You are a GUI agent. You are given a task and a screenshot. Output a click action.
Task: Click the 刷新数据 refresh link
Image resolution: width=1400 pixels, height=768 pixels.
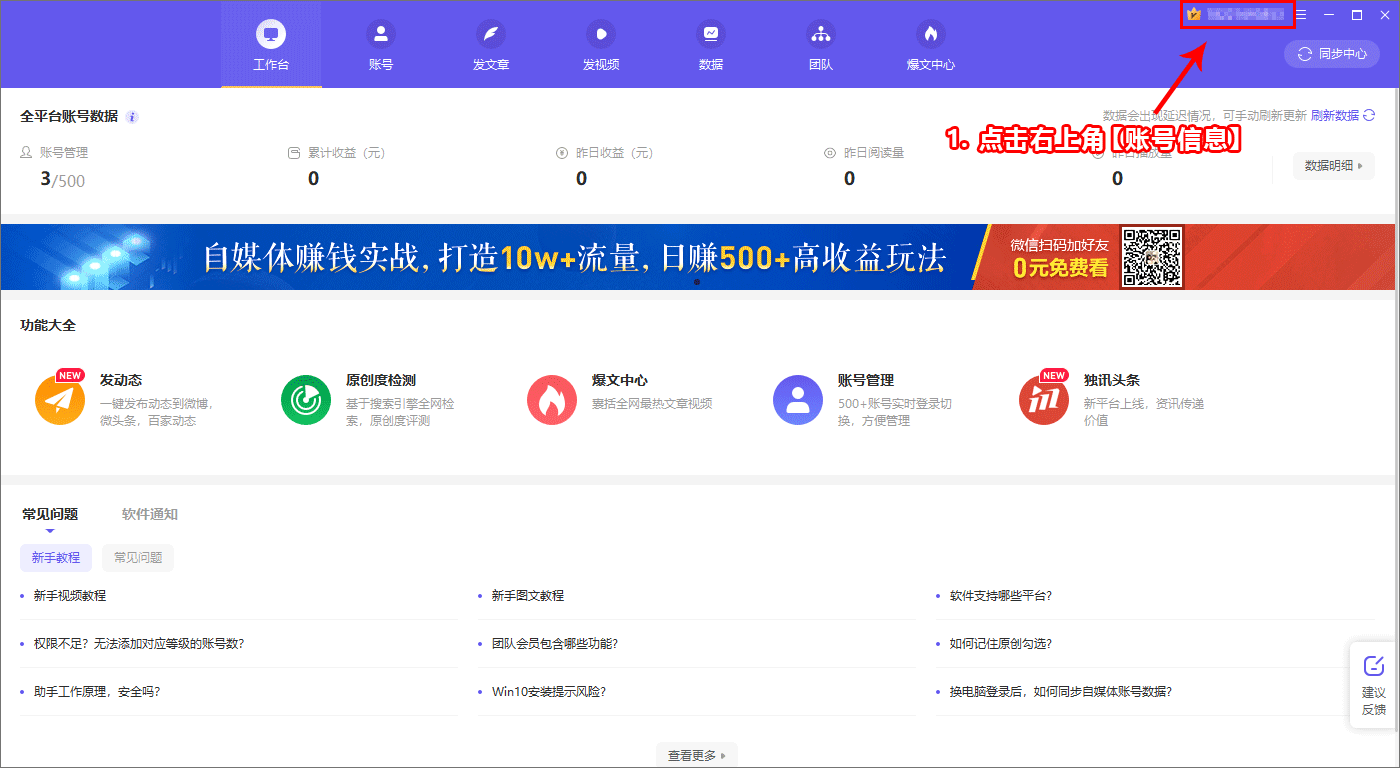1342,116
